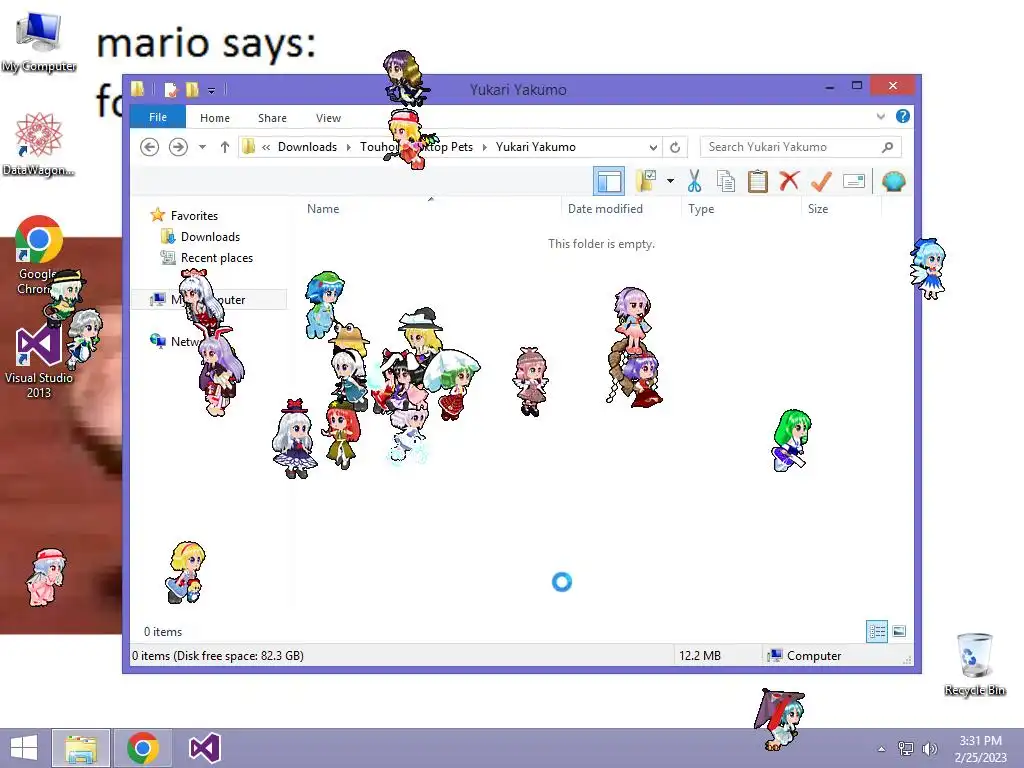The image size is (1024, 768).
Task: Click the volume speaker tray icon
Action: tap(929, 749)
